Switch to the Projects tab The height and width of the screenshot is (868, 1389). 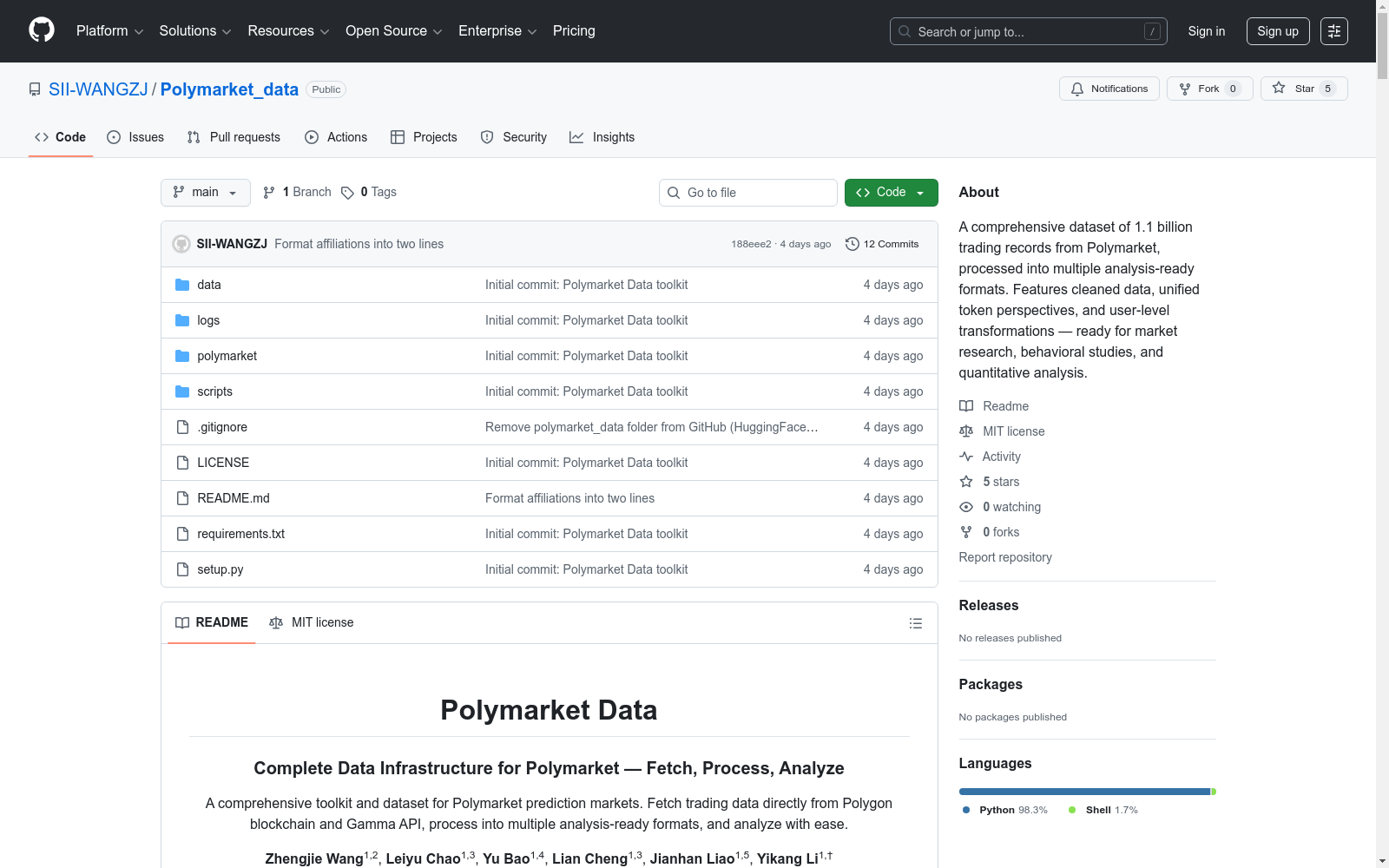424,137
